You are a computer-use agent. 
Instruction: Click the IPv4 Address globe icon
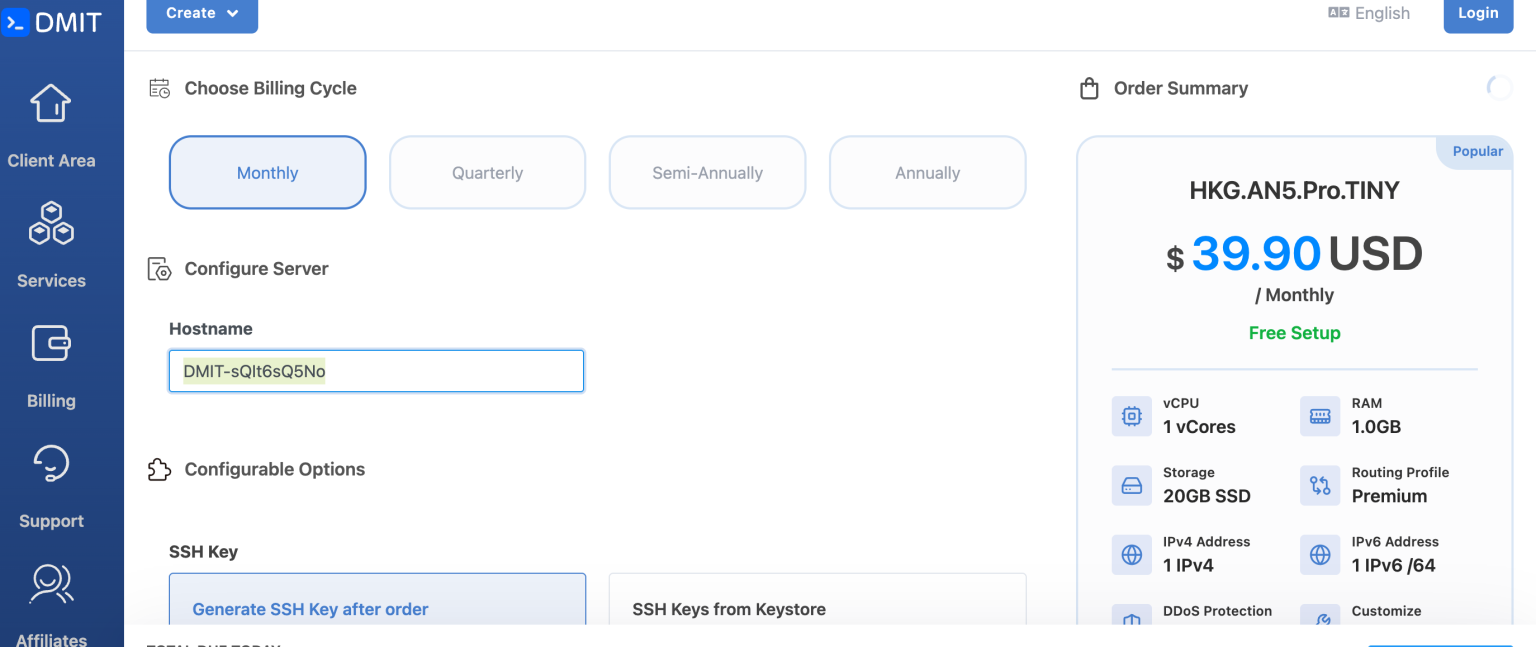(x=1132, y=555)
